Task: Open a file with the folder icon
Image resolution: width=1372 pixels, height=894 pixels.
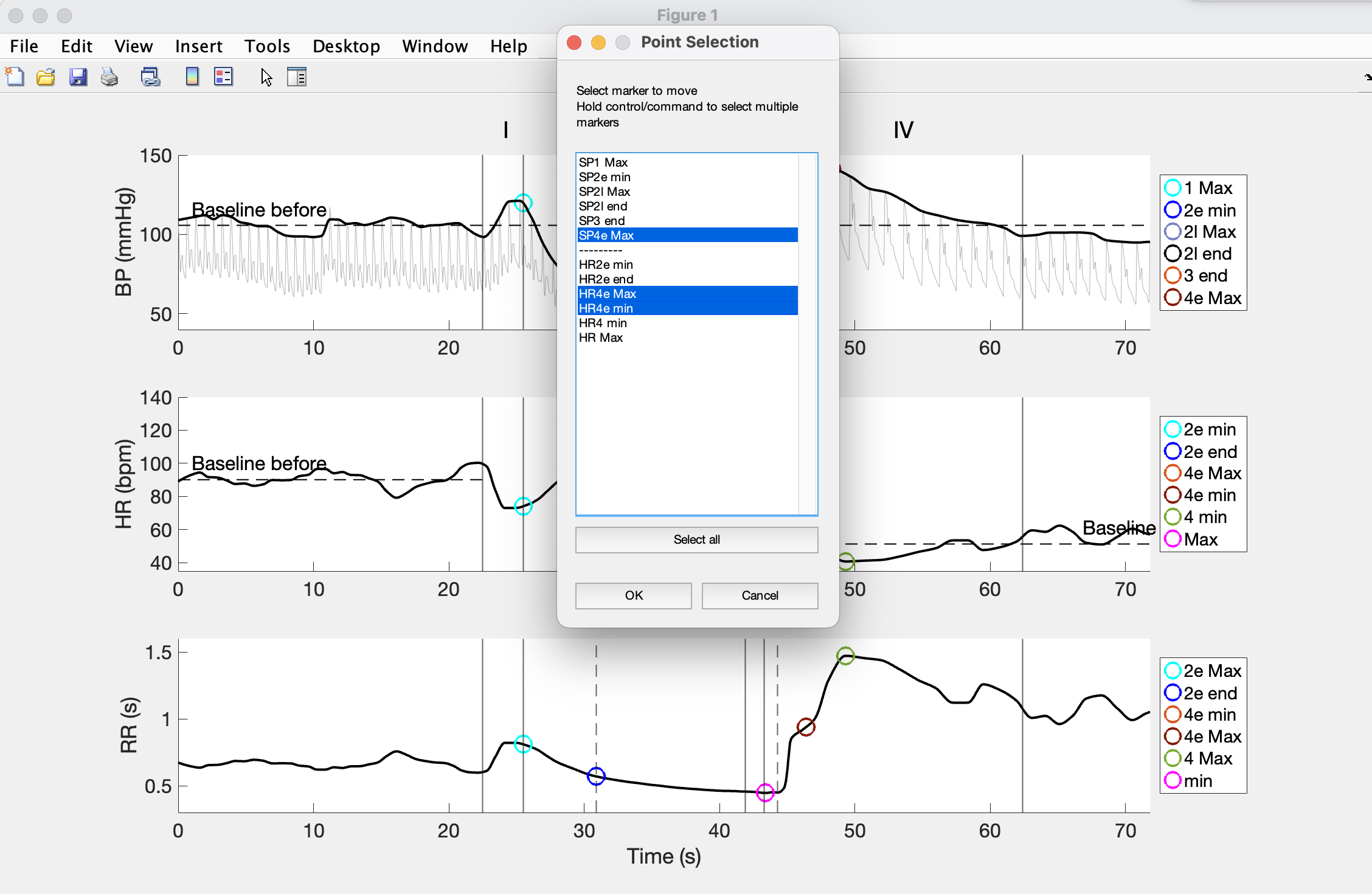Action: tap(46, 77)
